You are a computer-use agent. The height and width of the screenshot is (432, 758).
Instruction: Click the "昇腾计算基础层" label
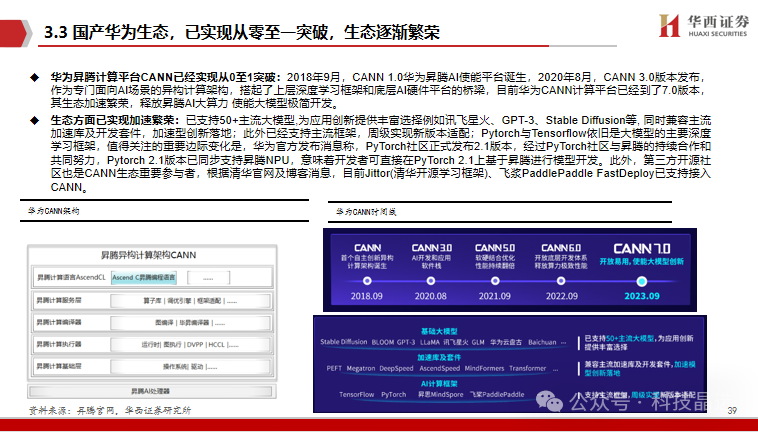click(59, 366)
